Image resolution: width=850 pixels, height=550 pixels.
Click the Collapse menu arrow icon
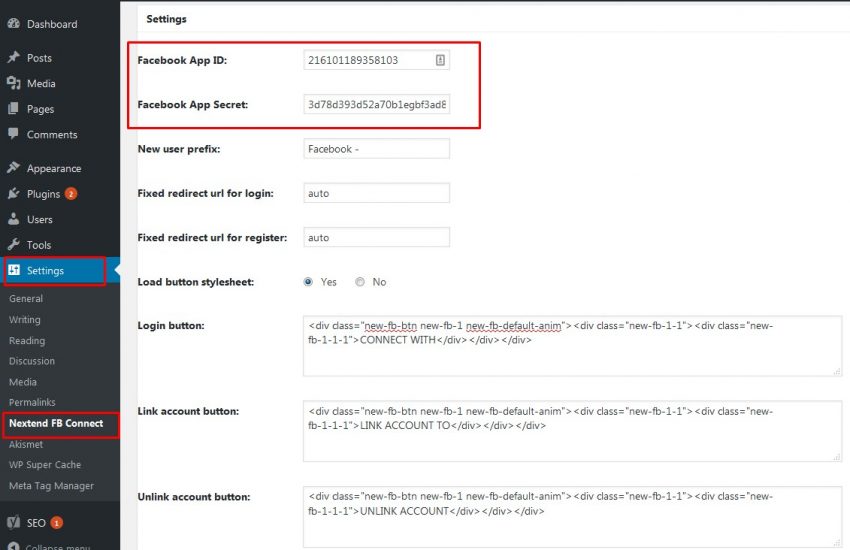pos(14,546)
